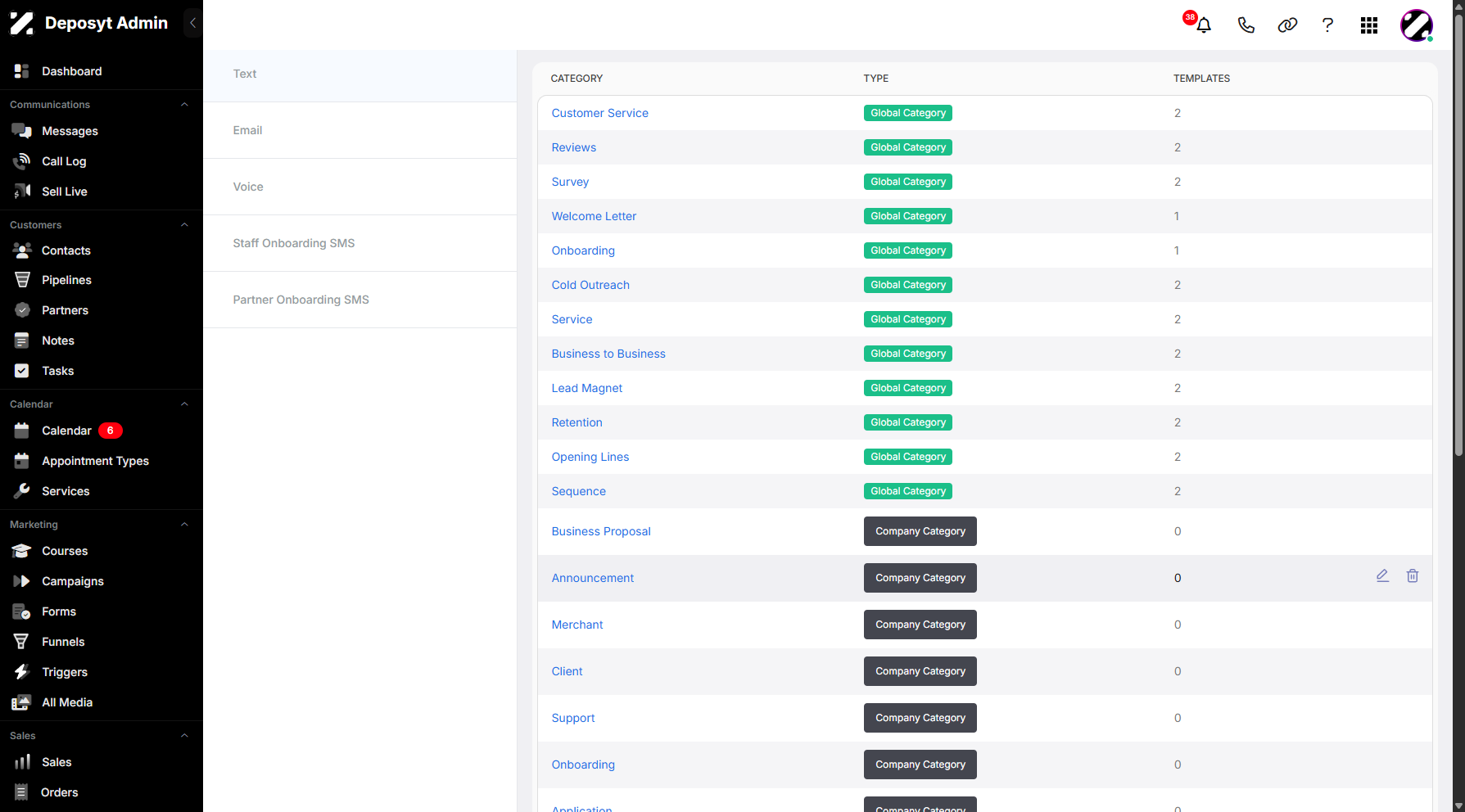Open the help question mark icon
Screen dimensions: 1465x812
pos(1327,25)
